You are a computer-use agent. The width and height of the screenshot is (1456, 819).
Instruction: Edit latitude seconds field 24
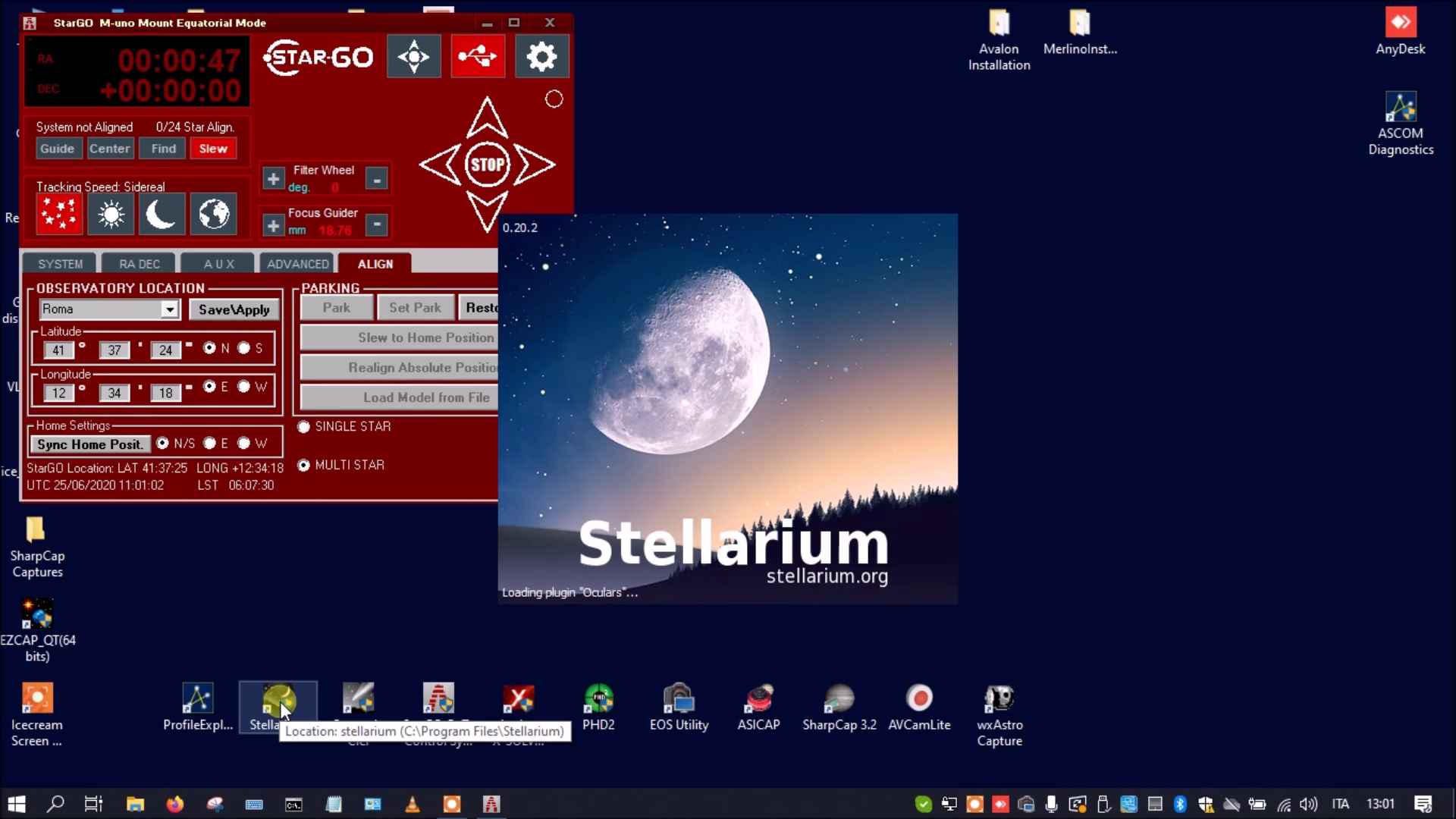tap(165, 350)
